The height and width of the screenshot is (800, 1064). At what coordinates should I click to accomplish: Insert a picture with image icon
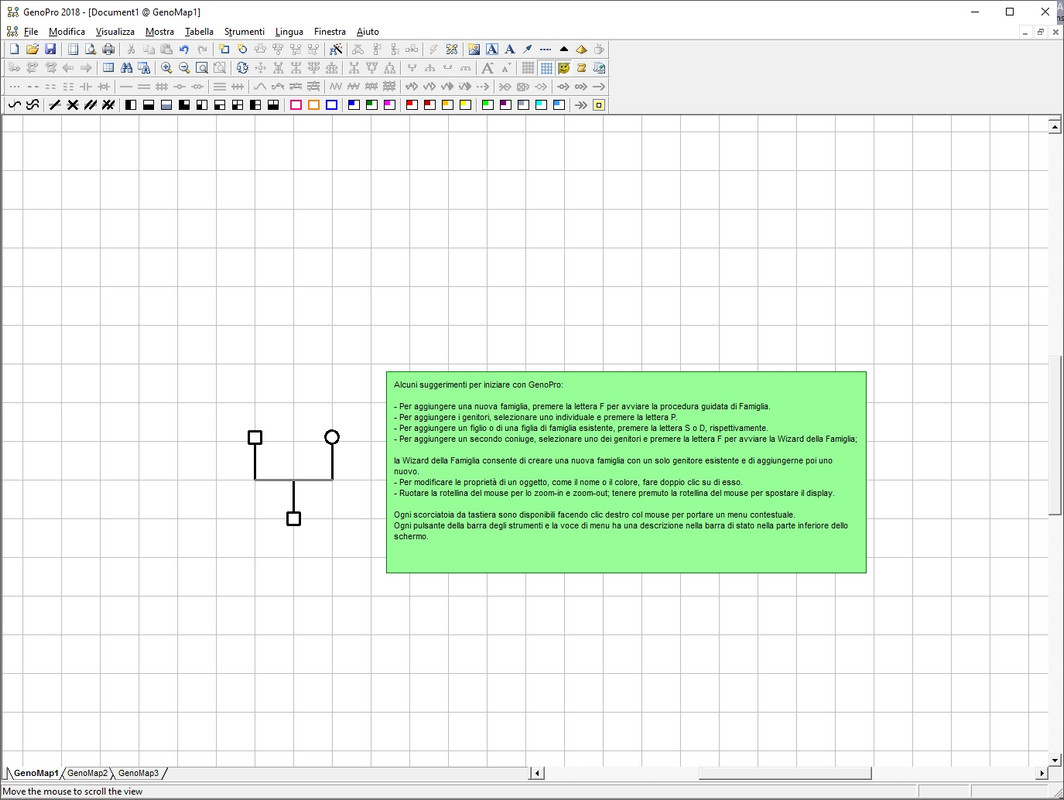474,50
